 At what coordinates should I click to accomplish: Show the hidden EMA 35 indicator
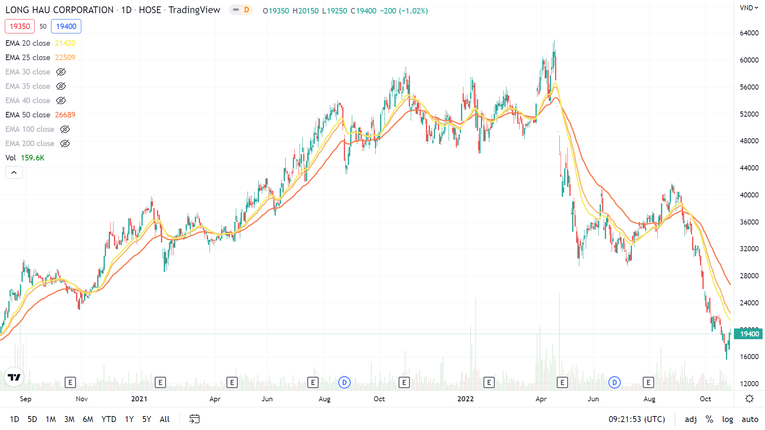(60, 86)
